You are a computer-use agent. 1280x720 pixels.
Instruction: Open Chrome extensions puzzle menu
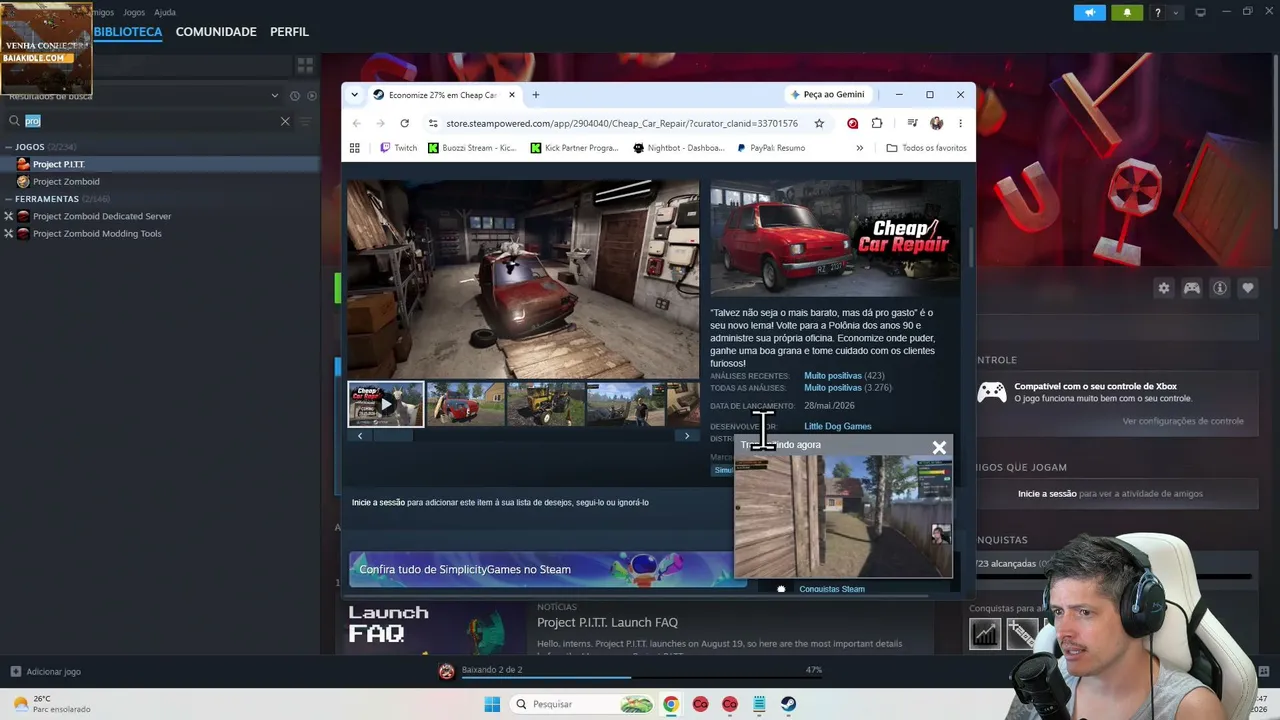click(877, 123)
